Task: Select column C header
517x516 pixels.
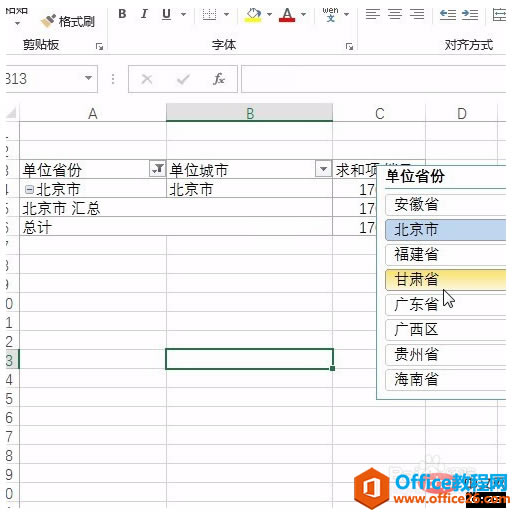Action: pyautogui.click(x=379, y=113)
